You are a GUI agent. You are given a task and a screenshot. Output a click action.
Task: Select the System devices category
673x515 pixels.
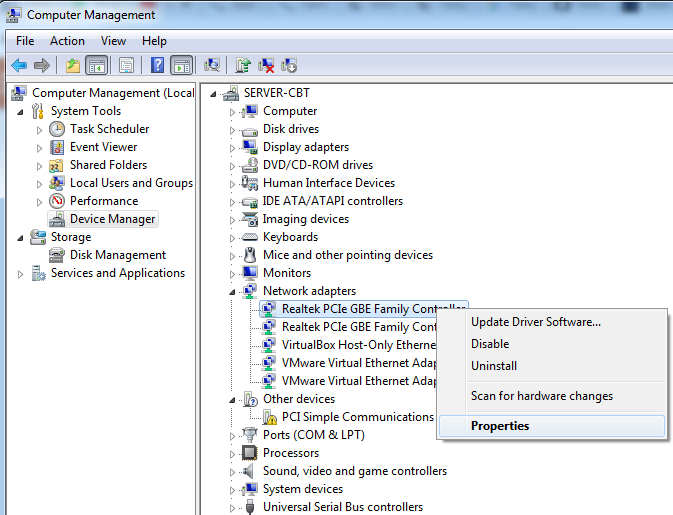[303, 489]
